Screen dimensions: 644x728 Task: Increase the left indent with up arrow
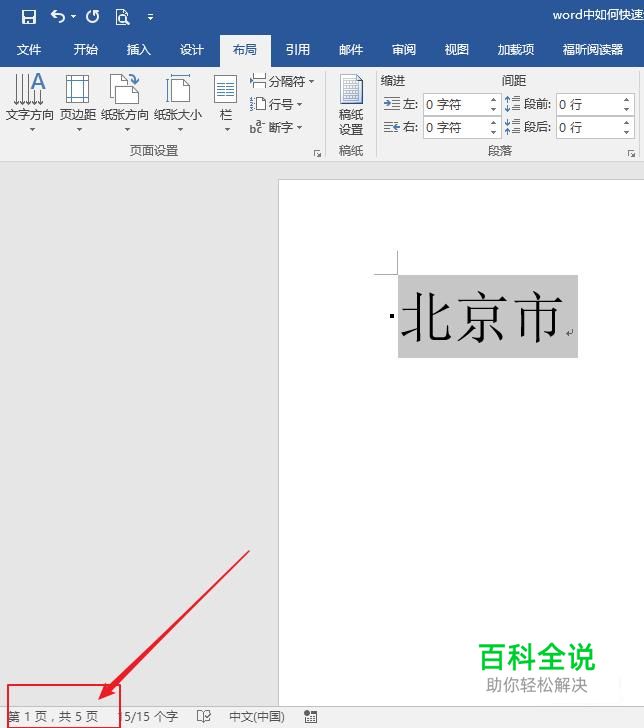coord(494,99)
